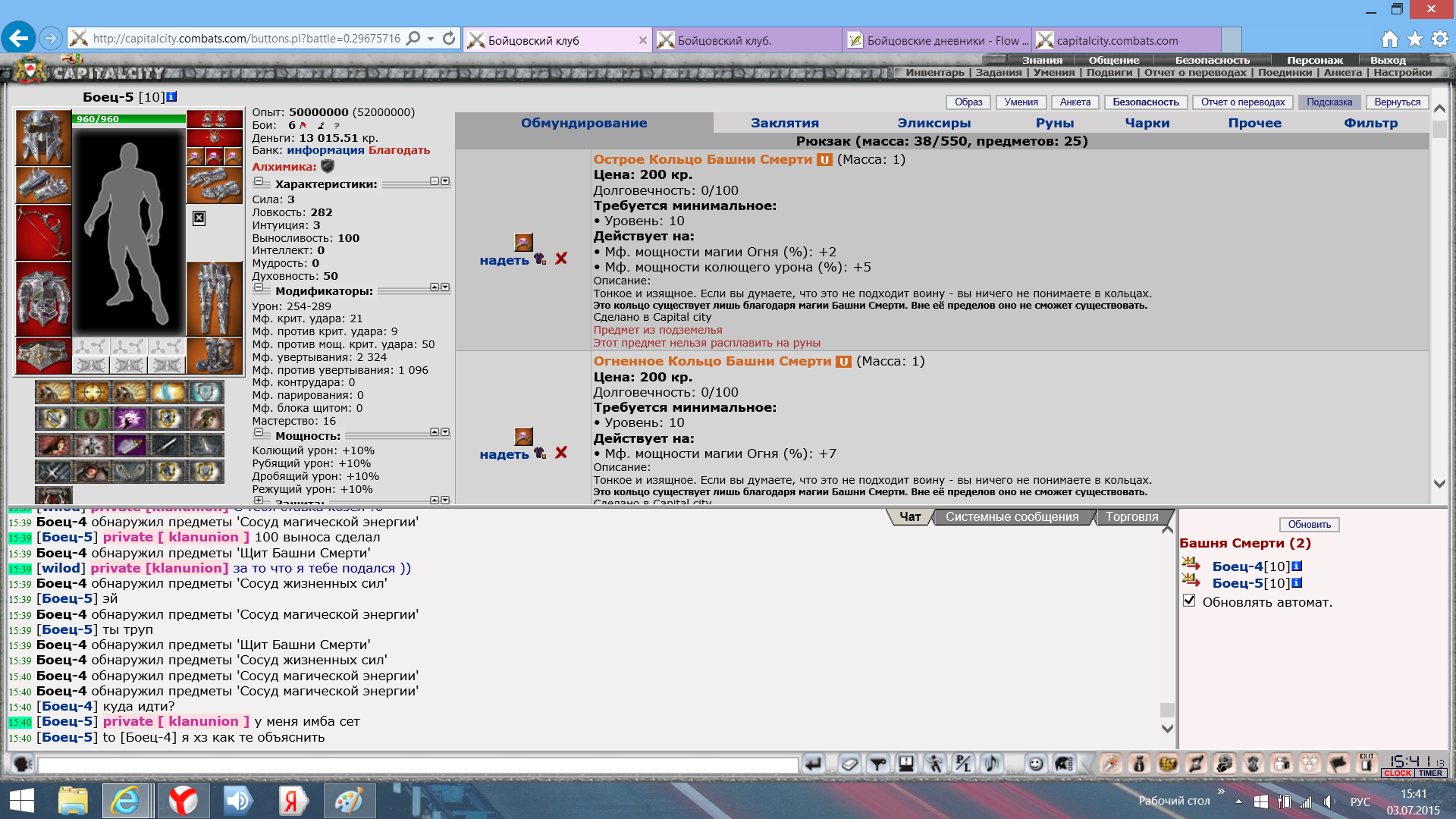
Task: Open the address bar dropdown arrow
Action: (x=431, y=38)
